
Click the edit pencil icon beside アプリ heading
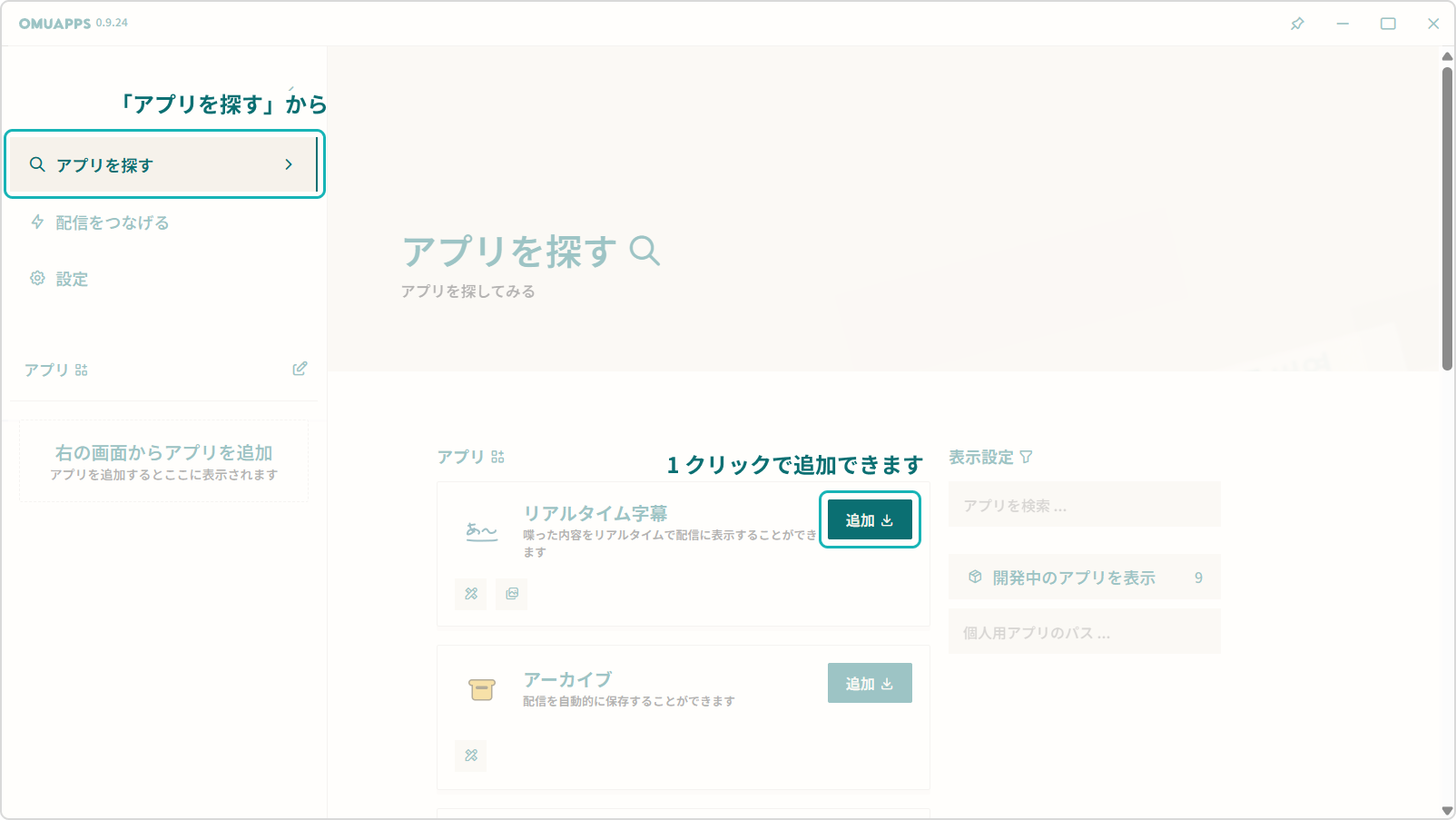click(x=300, y=369)
